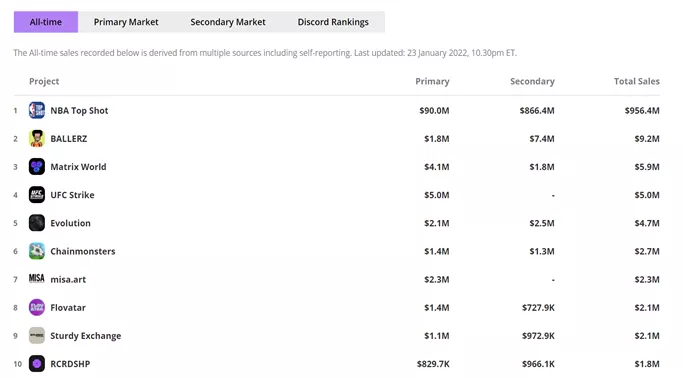Click the Project column header

pyautogui.click(x=44, y=81)
